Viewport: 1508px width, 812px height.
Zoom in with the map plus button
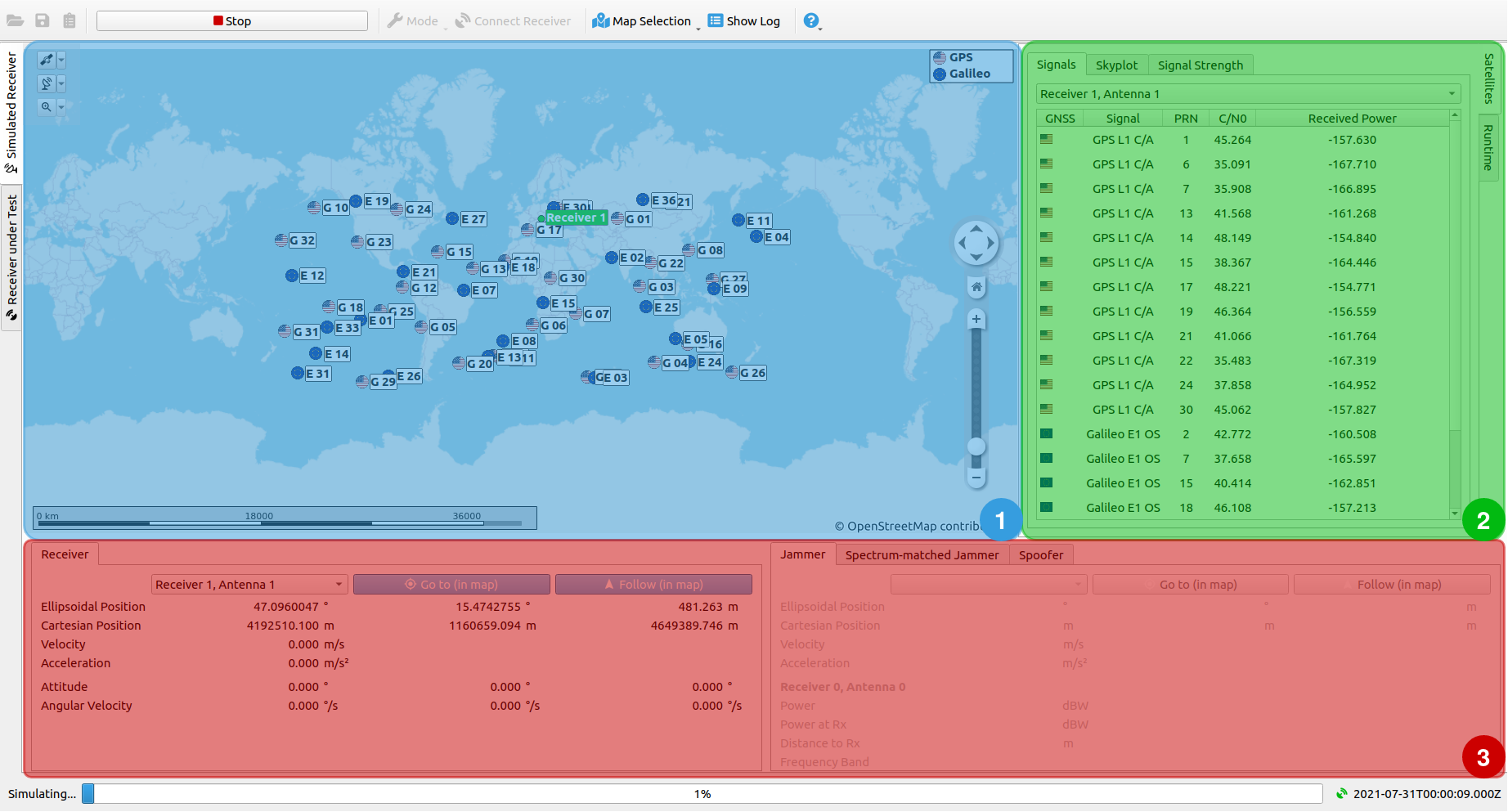click(976, 319)
